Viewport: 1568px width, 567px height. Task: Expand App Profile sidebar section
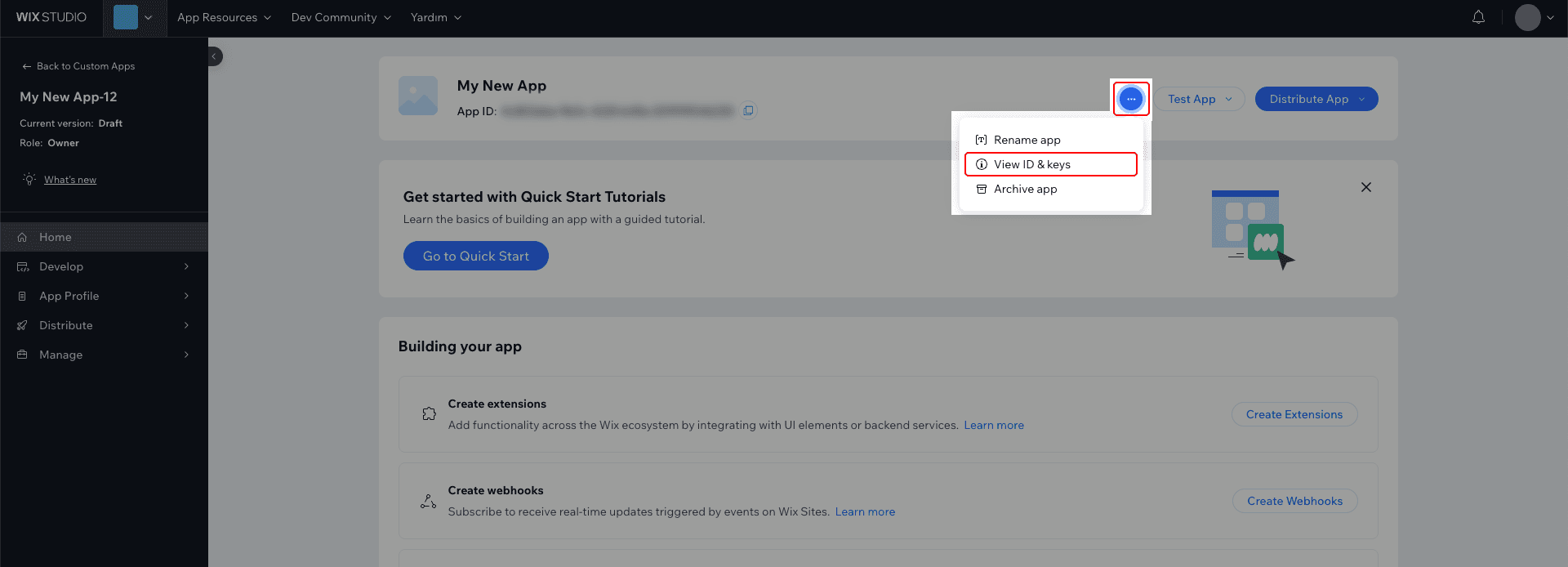[104, 296]
